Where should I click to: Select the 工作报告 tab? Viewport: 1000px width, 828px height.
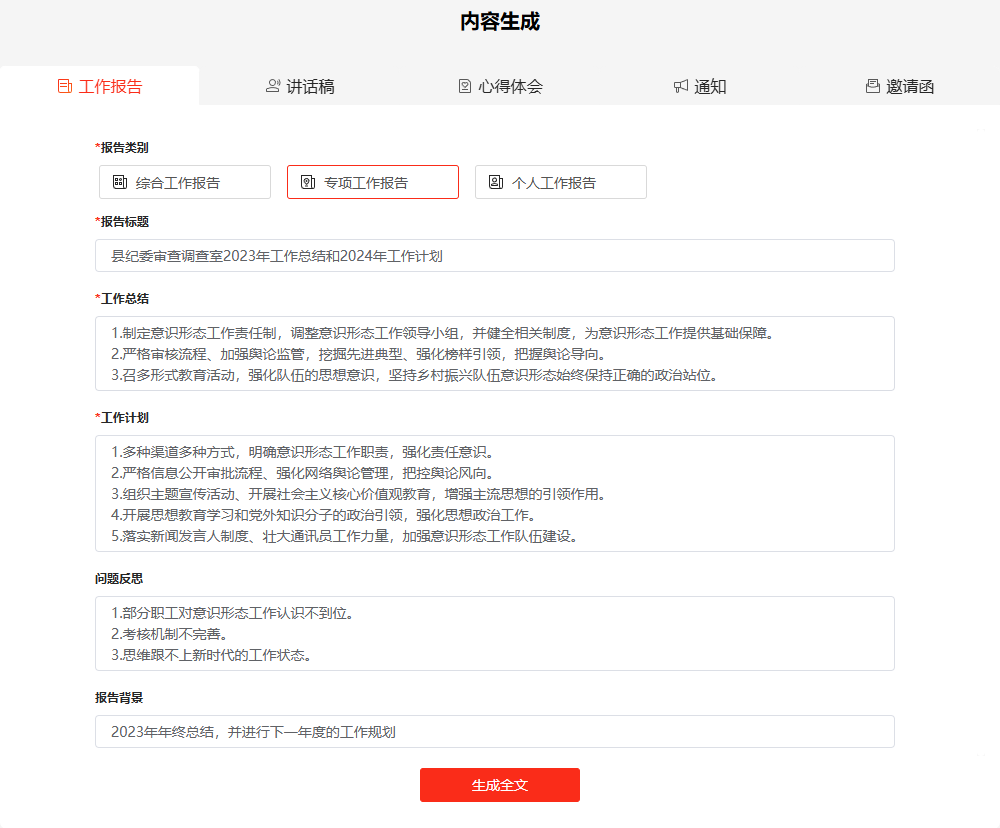pyautogui.click(x=99, y=86)
